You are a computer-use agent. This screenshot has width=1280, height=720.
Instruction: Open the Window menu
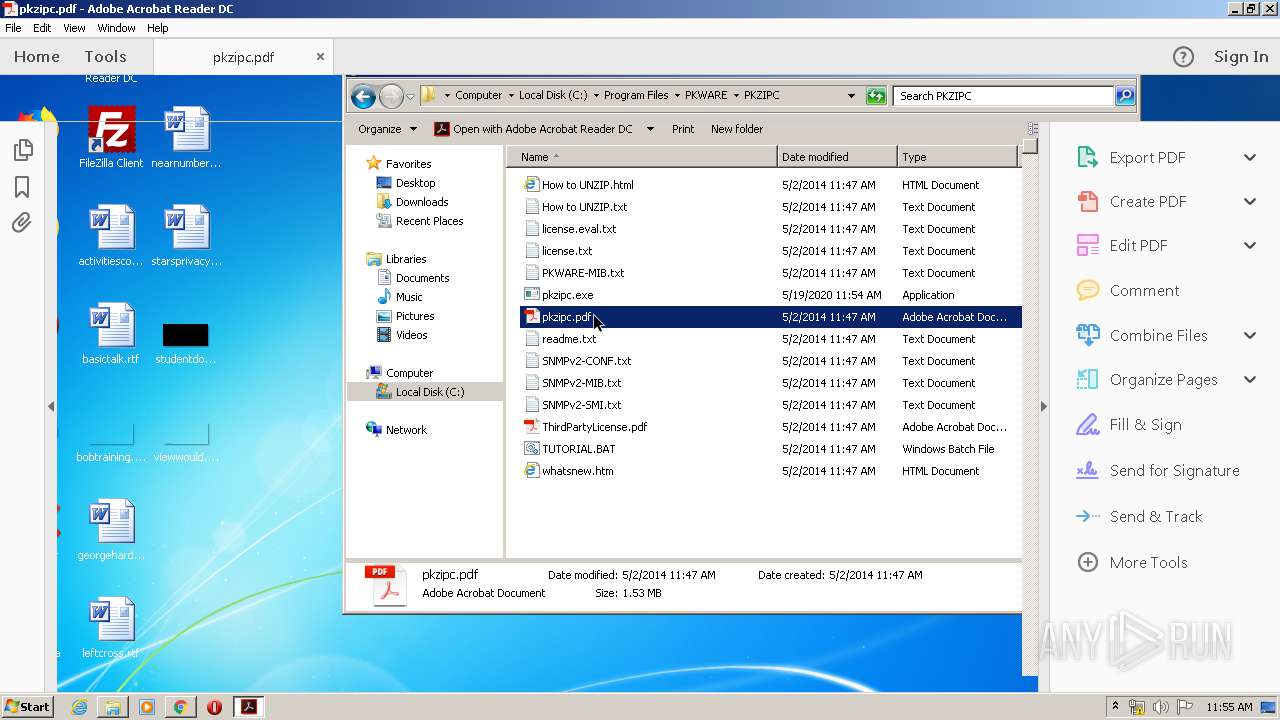pos(117,28)
